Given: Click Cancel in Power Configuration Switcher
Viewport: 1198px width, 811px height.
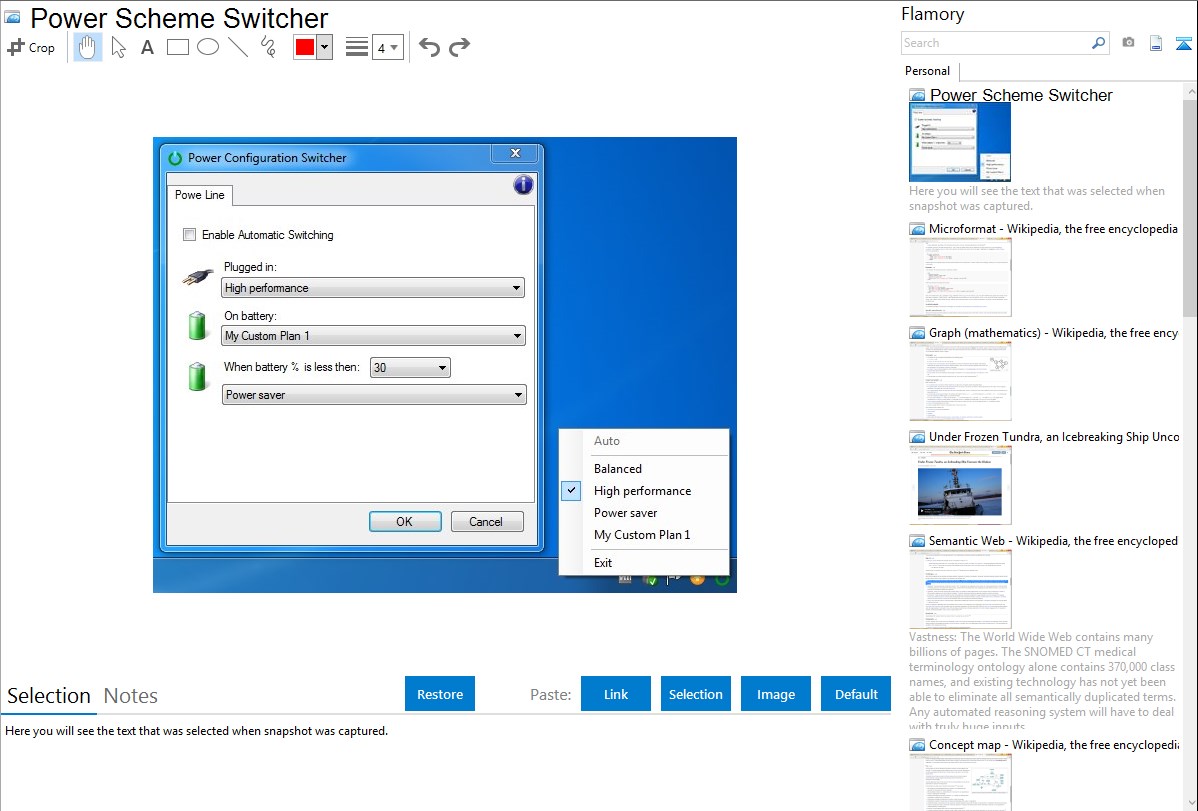Looking at the screenshot, I should (x=487, y=521).
